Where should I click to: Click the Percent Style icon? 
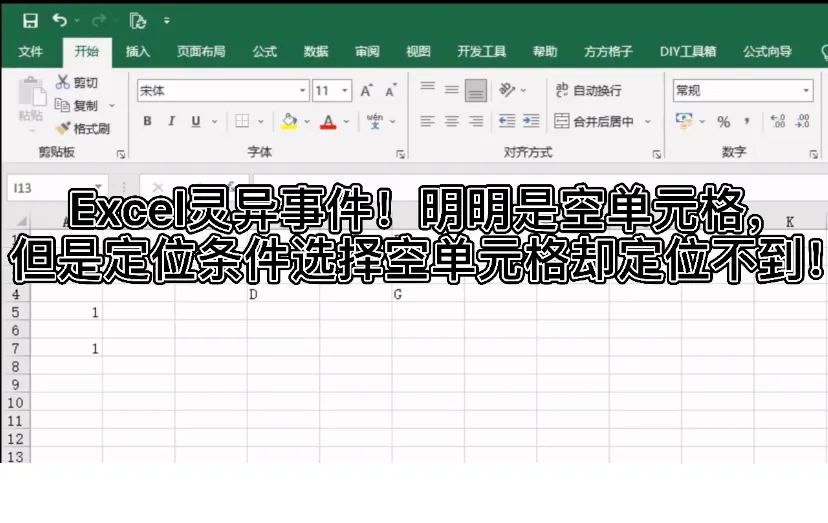723,122
